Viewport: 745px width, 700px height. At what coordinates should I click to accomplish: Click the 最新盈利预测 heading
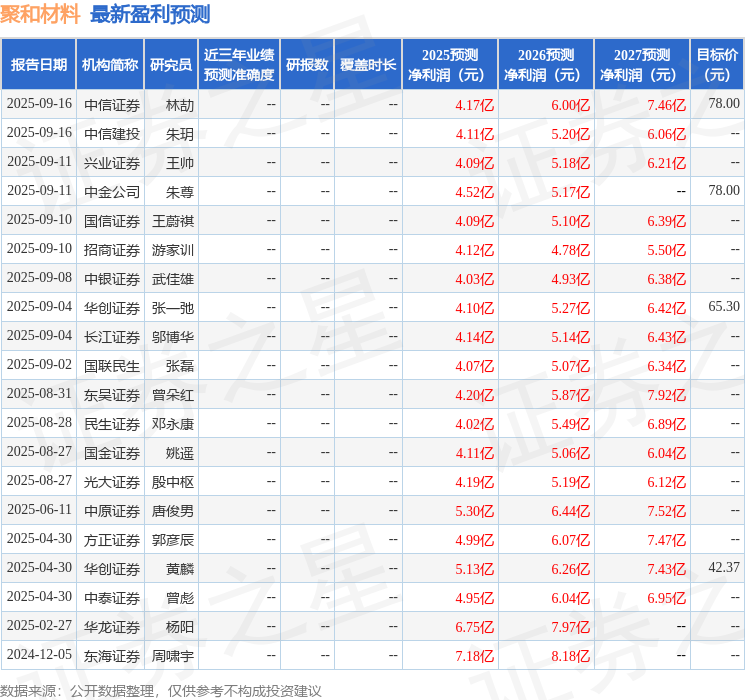[x=150, y=14]
